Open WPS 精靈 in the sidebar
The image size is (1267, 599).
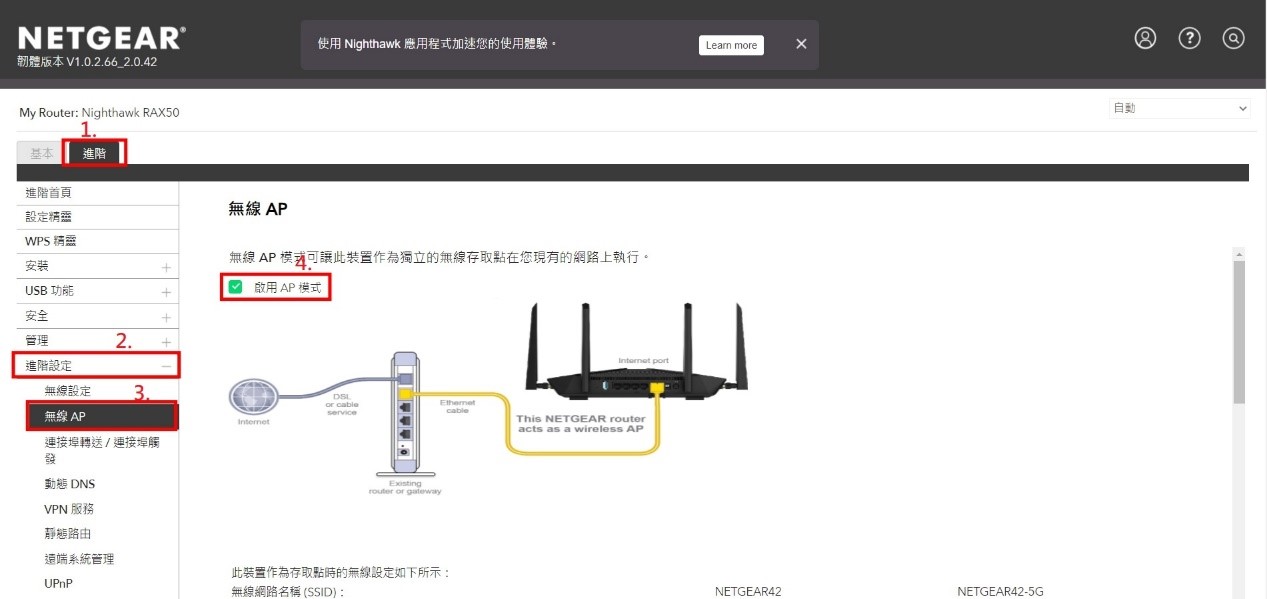tap(98, 241)
